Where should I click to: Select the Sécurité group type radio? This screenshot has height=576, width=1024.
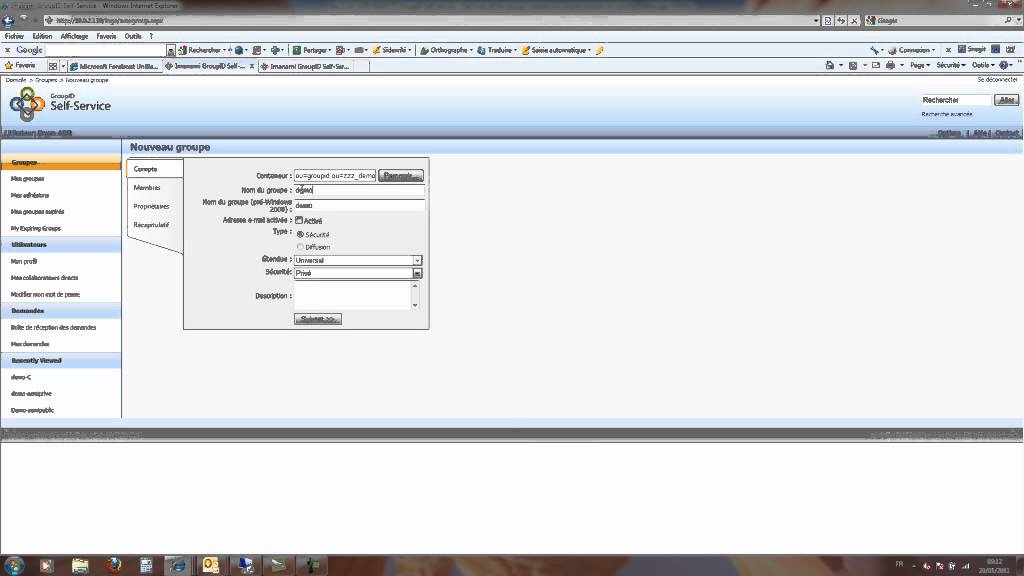(x=300, y=234)
